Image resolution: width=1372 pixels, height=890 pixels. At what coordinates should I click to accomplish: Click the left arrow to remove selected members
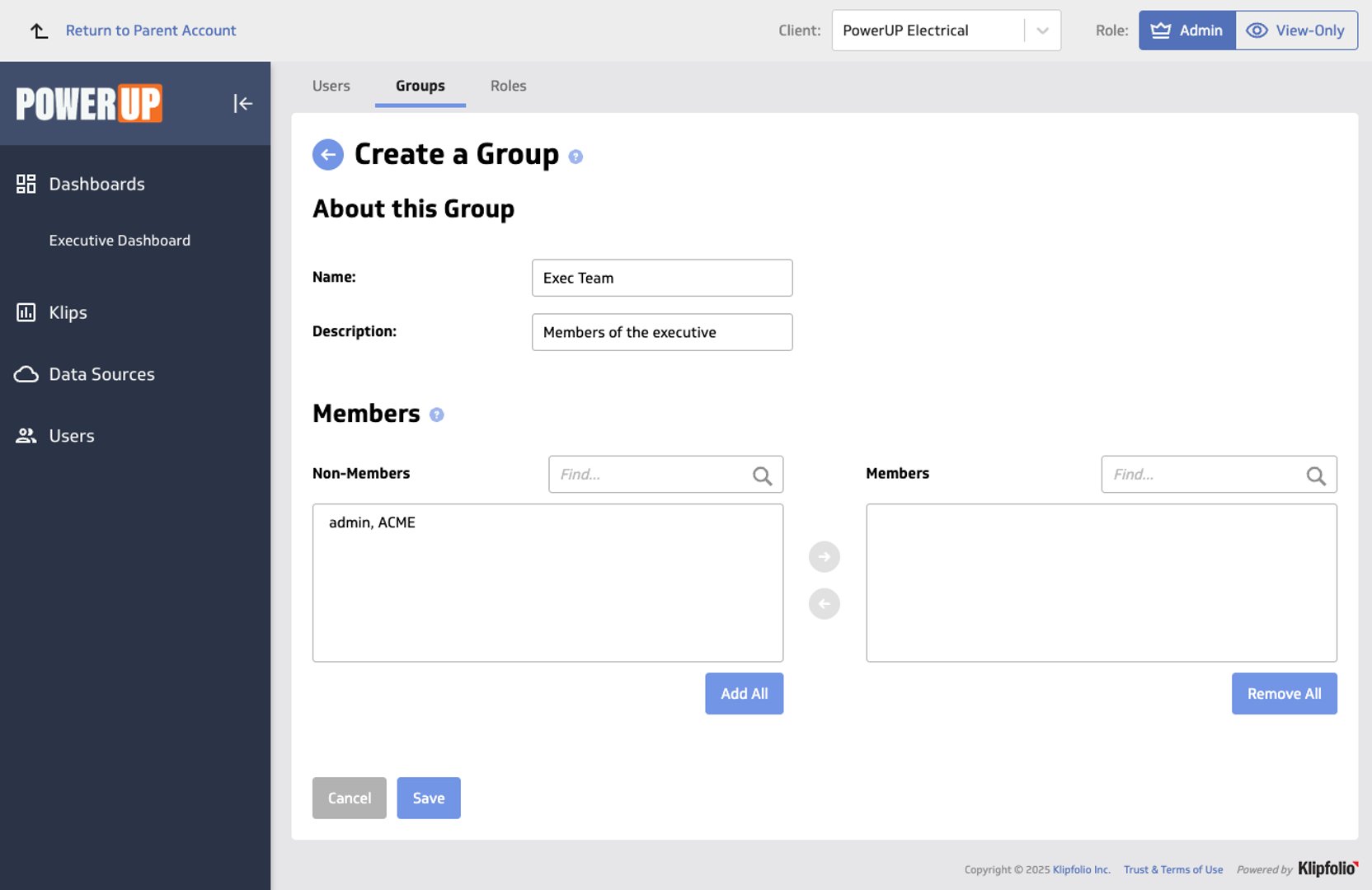(x=824, y=604)
